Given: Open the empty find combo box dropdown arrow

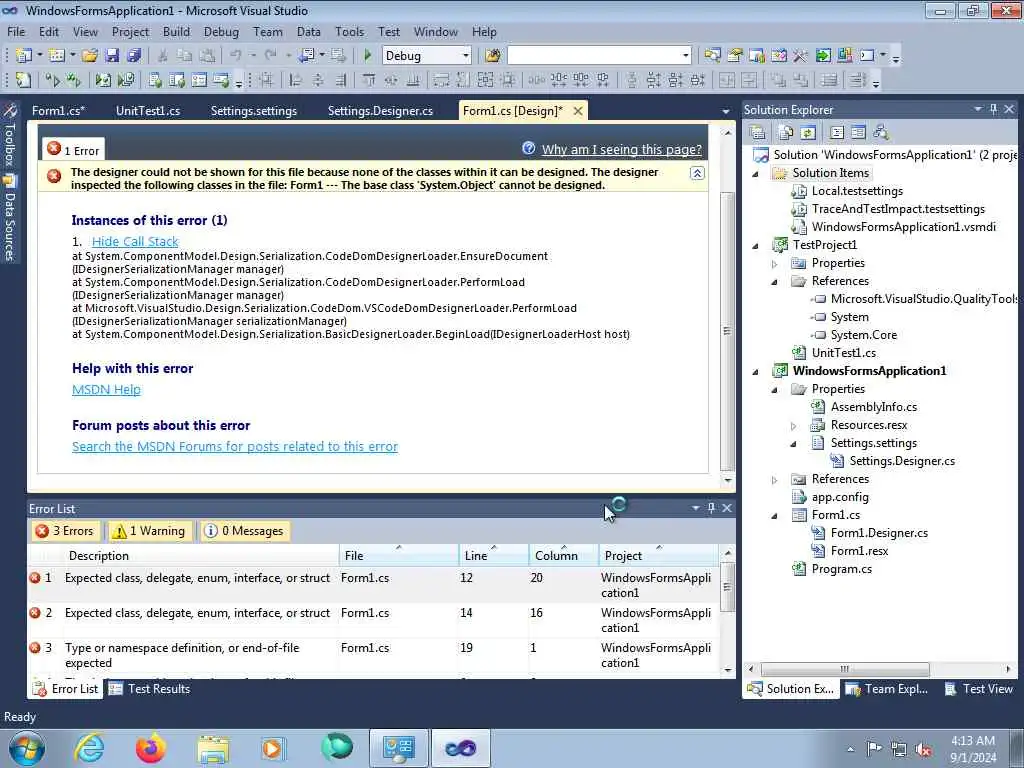Looking at the screenshot, I should [x=685, y=56].
